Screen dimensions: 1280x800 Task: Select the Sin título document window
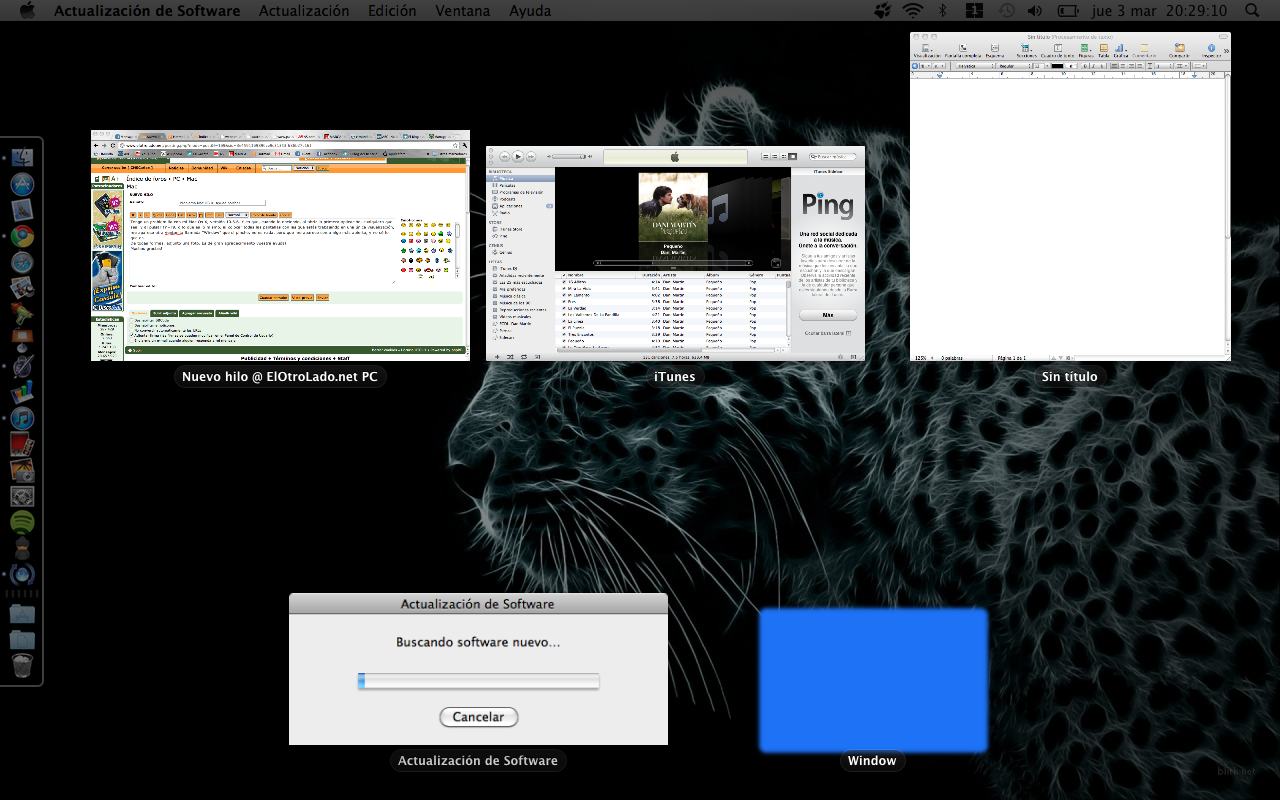[1070, 196]
